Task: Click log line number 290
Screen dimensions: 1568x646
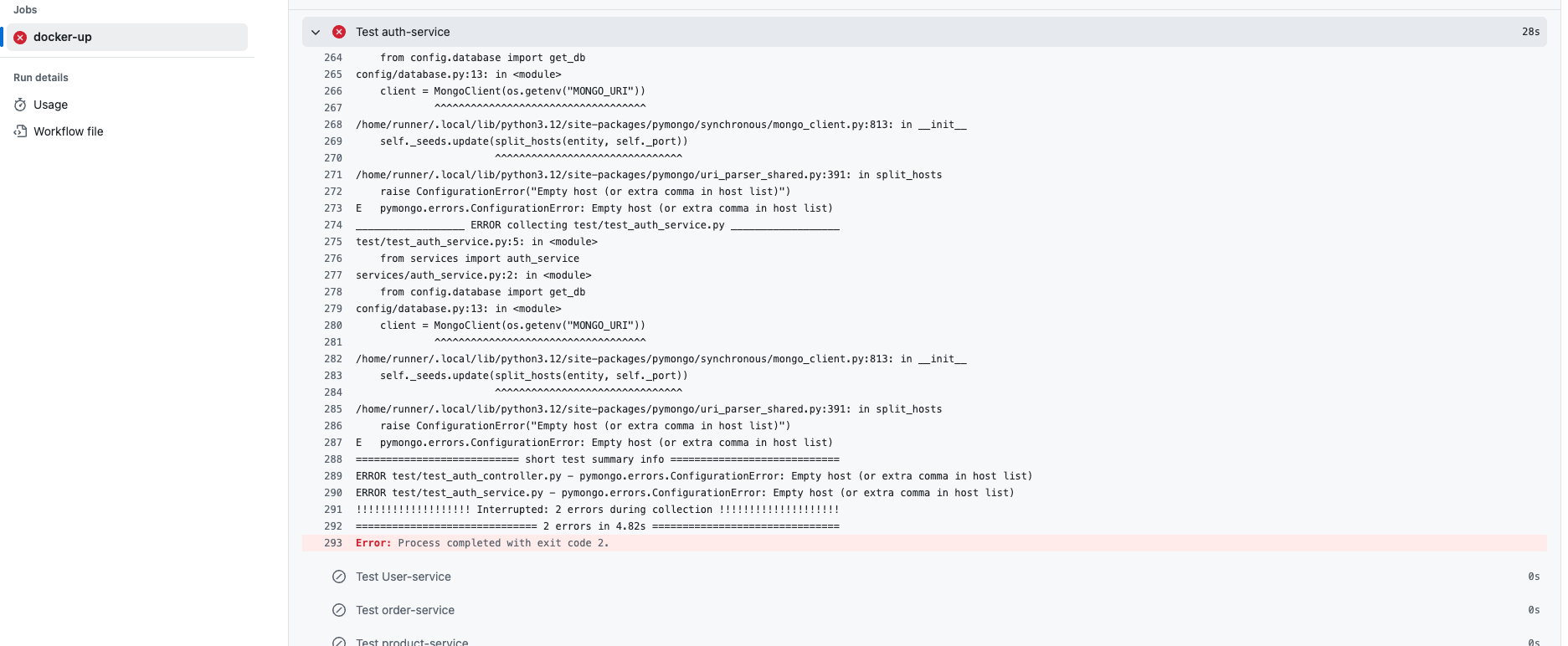Action: tap(332, 493)
